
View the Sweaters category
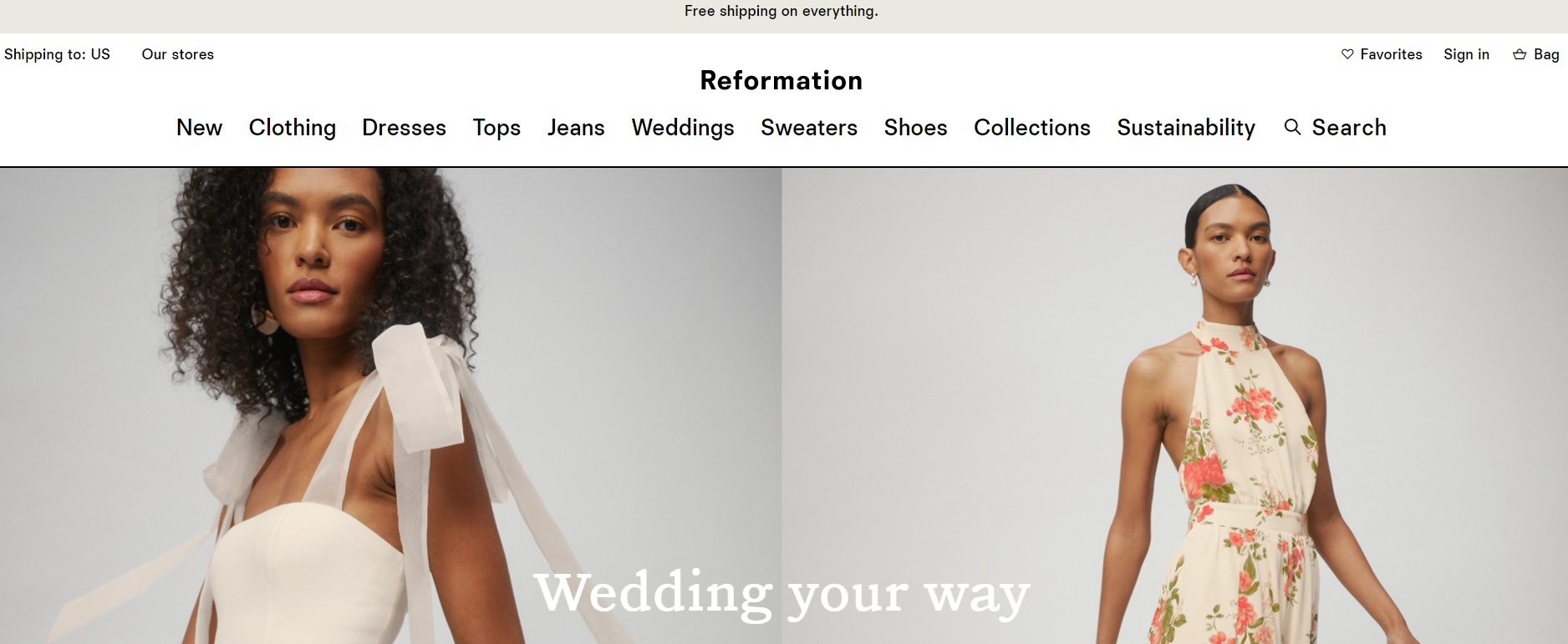(x=809, y=127)
